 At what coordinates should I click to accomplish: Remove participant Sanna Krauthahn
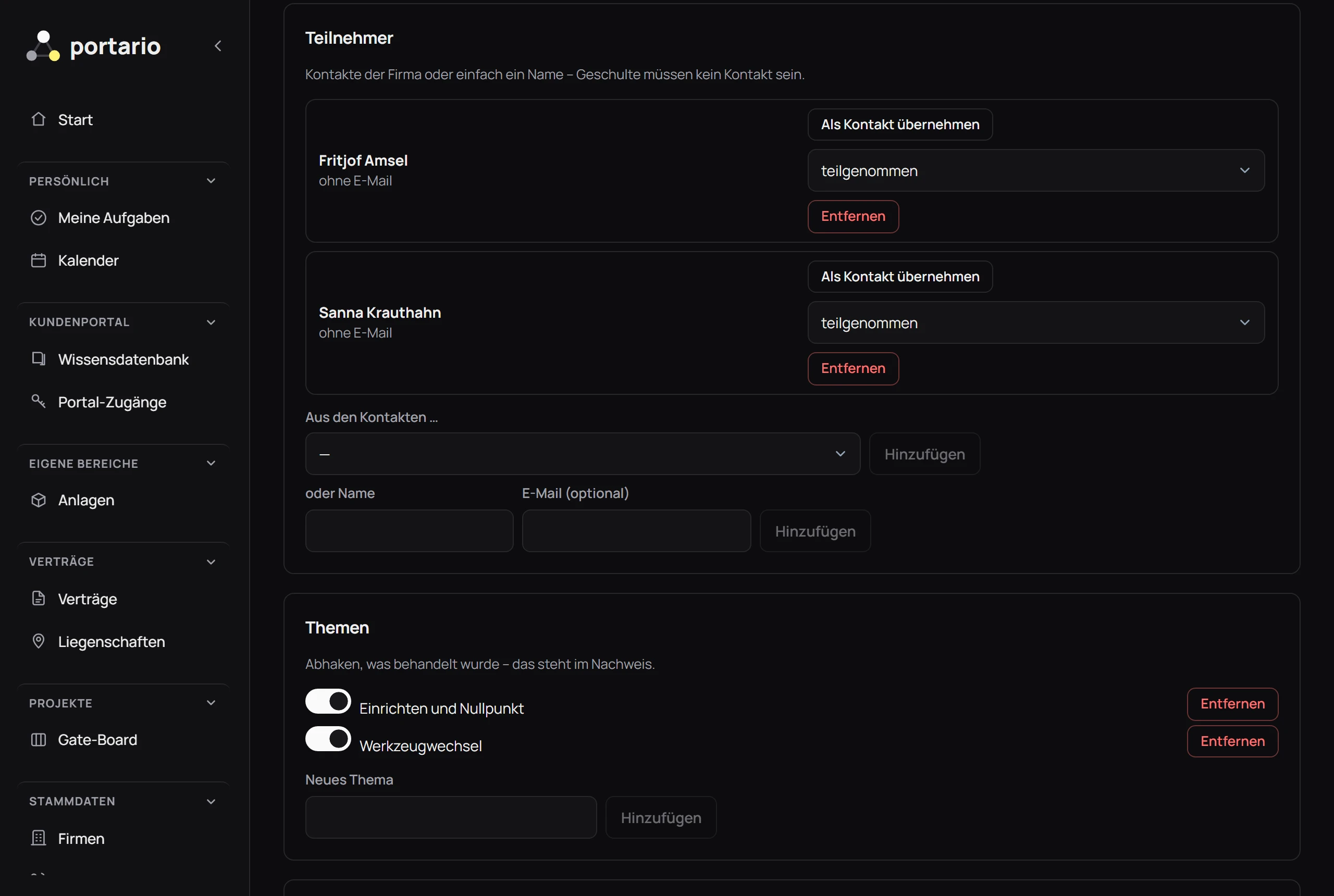853,368
